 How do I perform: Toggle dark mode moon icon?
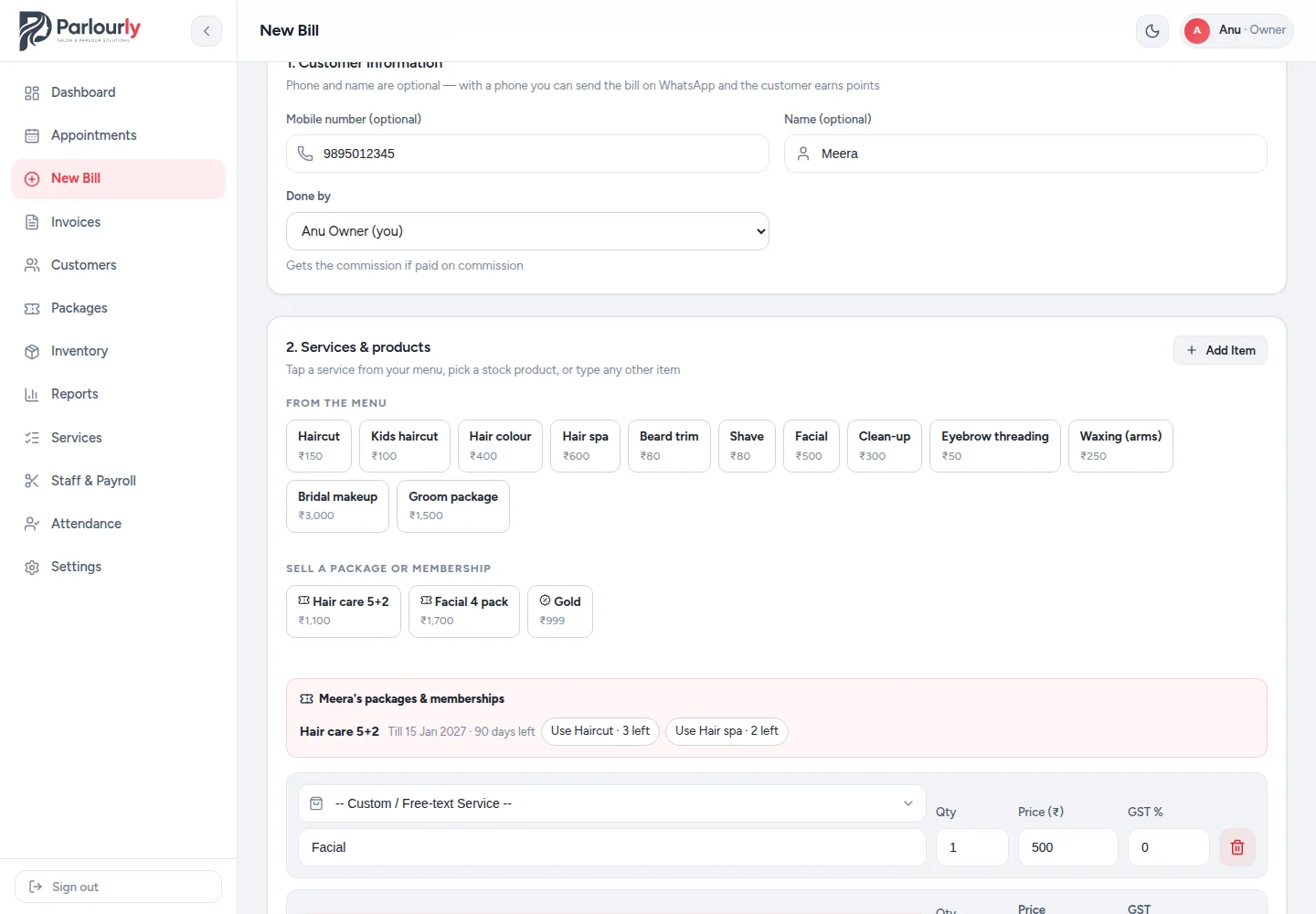[x=1152, y=31]
